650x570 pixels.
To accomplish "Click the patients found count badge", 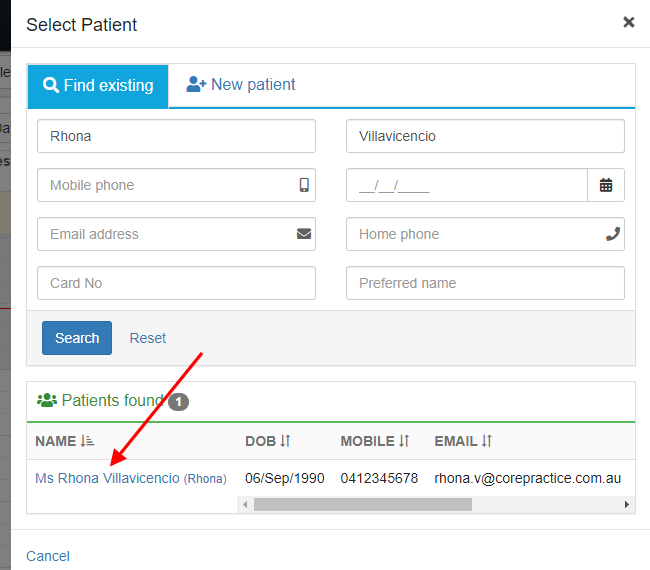I will (x=178, y=402).
